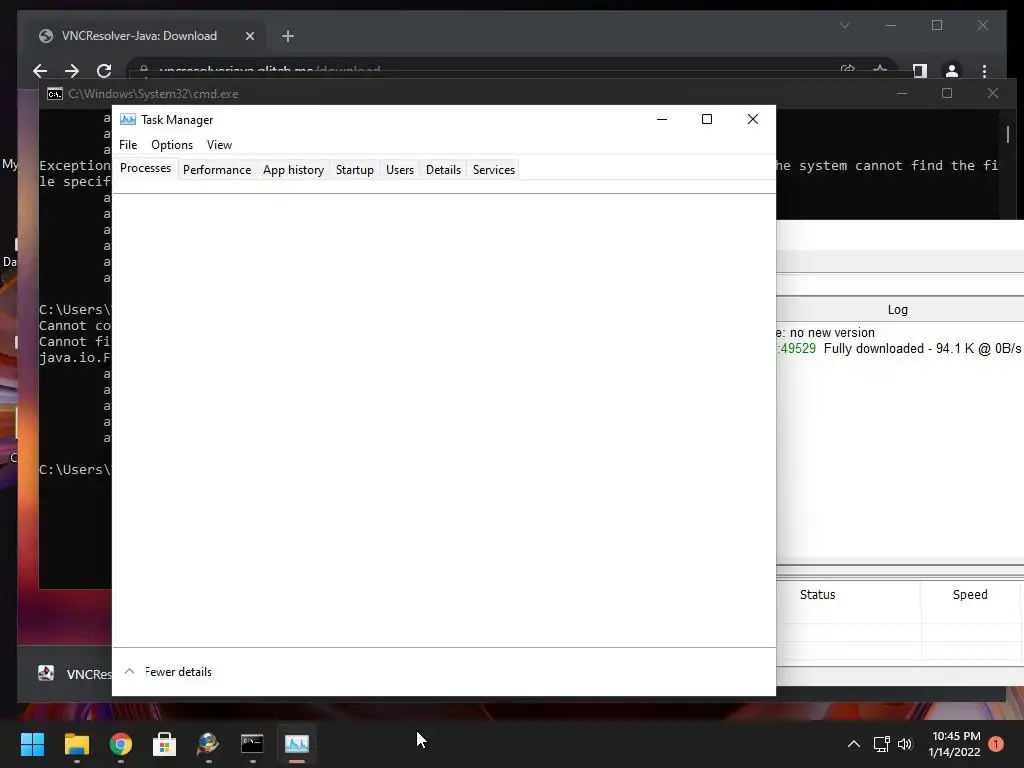Viewport: 1024px width, 768px height.
Task: Close the cmd.exe window
Action: tap(993, 94)
